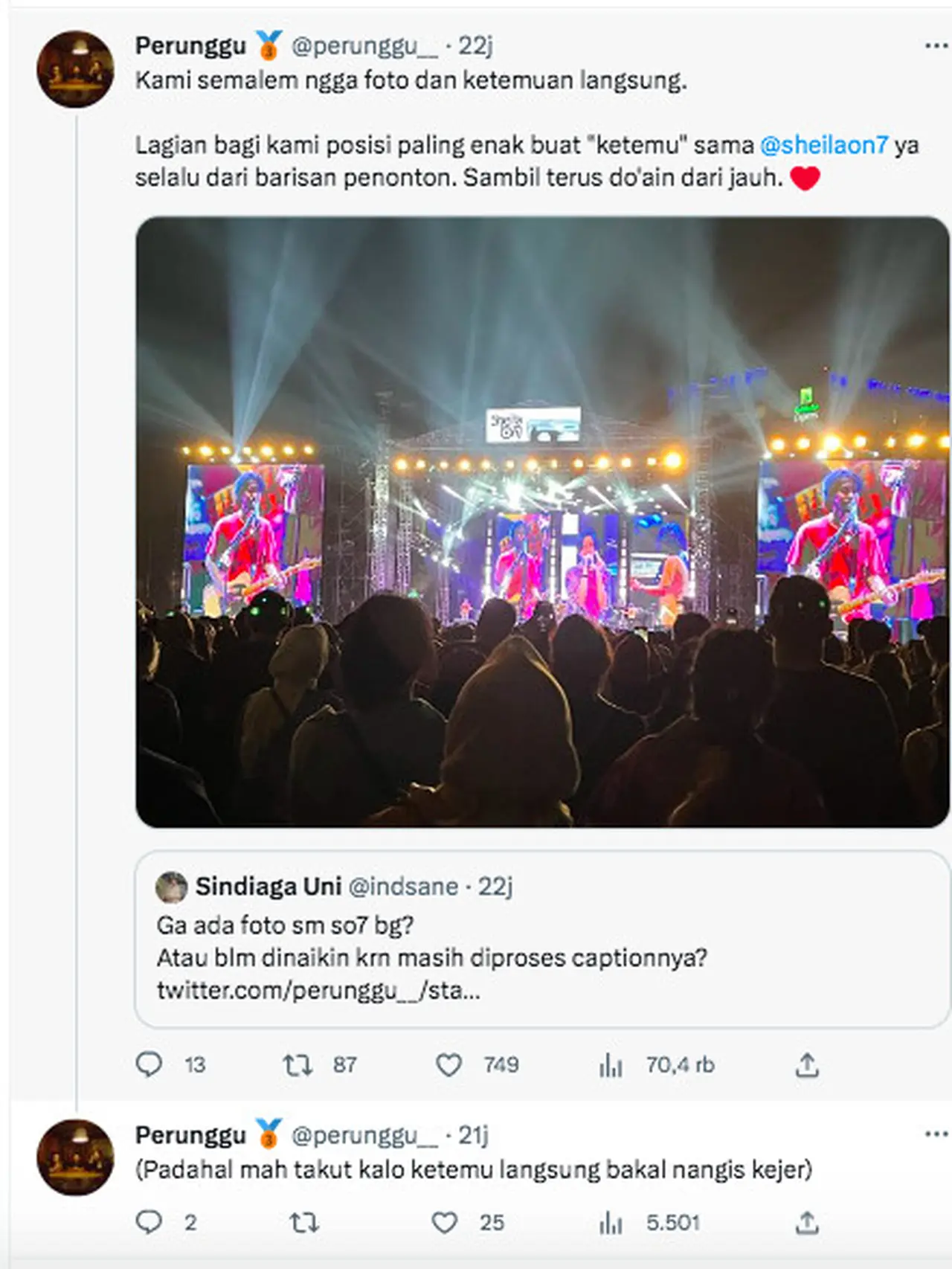
Task: Open the 22j timestamp of the first tweet
Action: [475, 46]
